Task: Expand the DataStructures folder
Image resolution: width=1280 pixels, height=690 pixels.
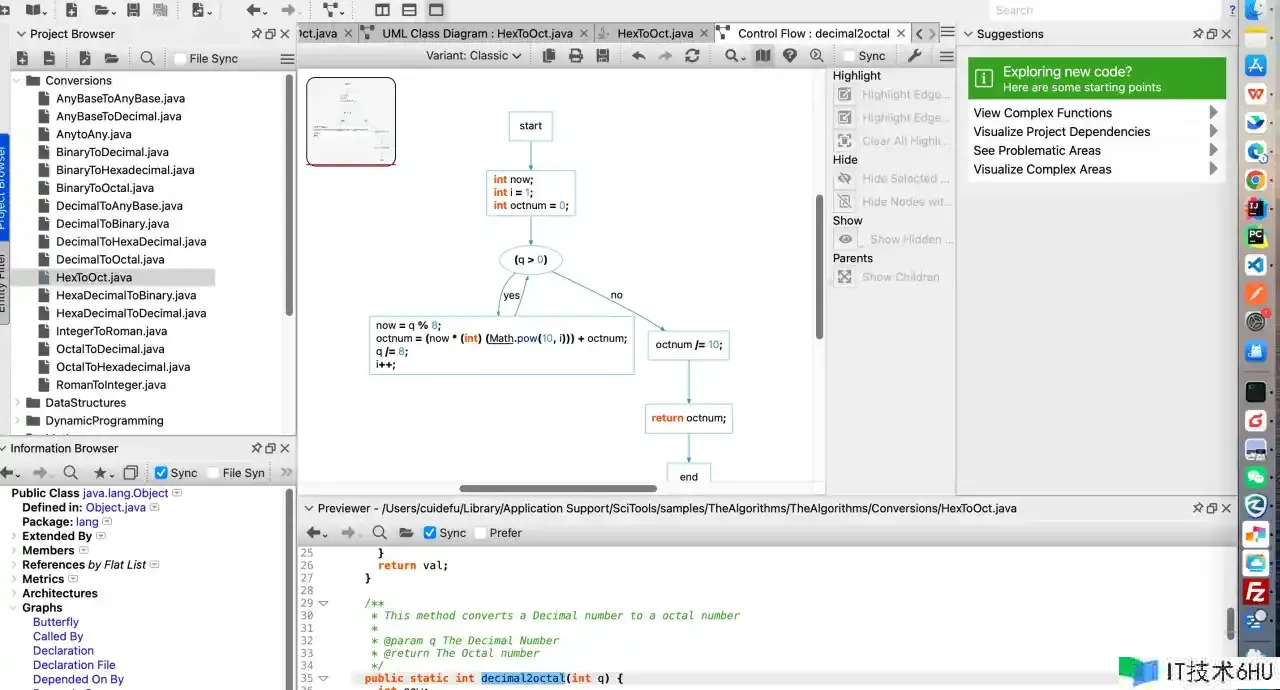Action: 17,403
